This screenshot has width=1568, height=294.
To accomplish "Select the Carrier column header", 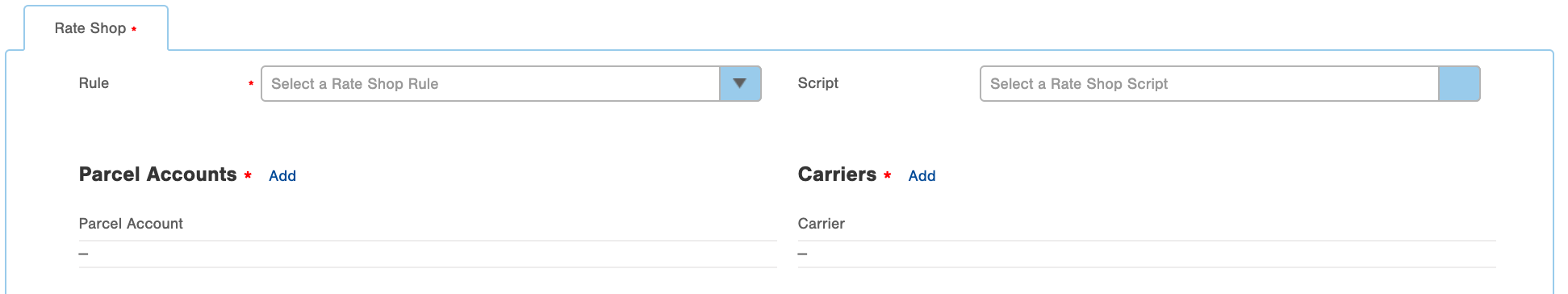I will [822, 224].
